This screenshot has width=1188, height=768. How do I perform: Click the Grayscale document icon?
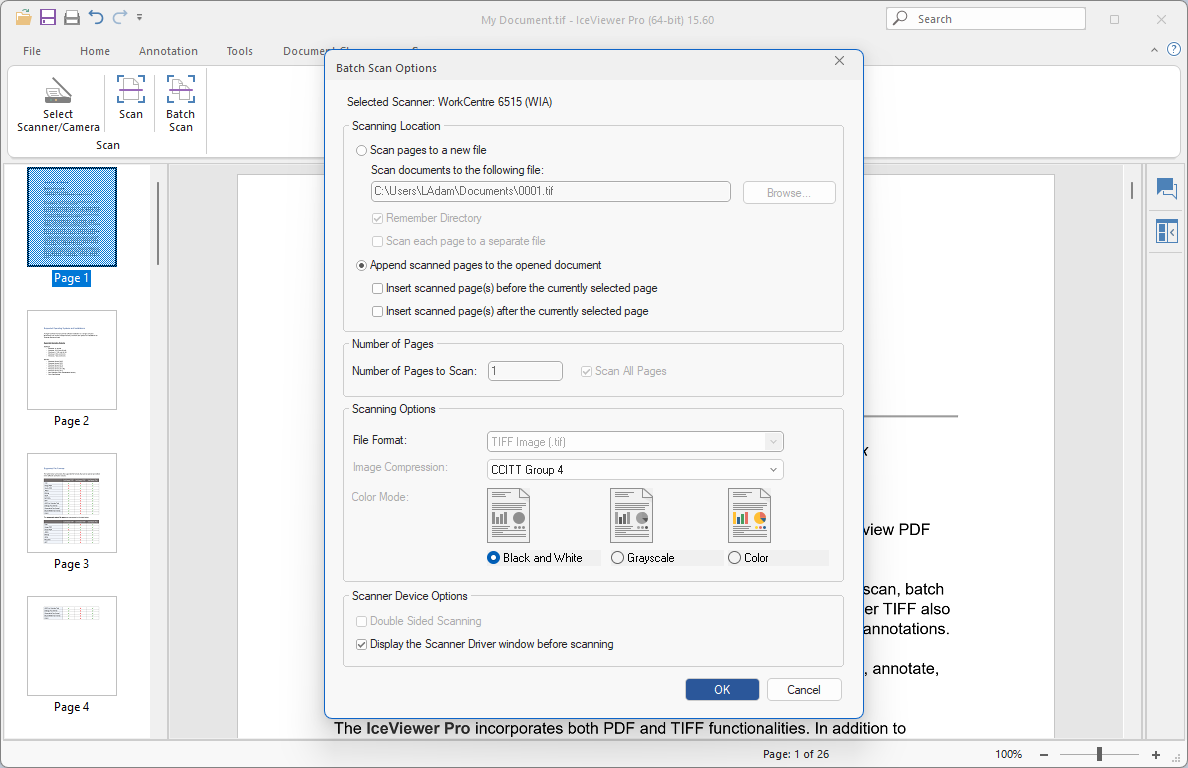pyautogui.click(x=631, y=516)
